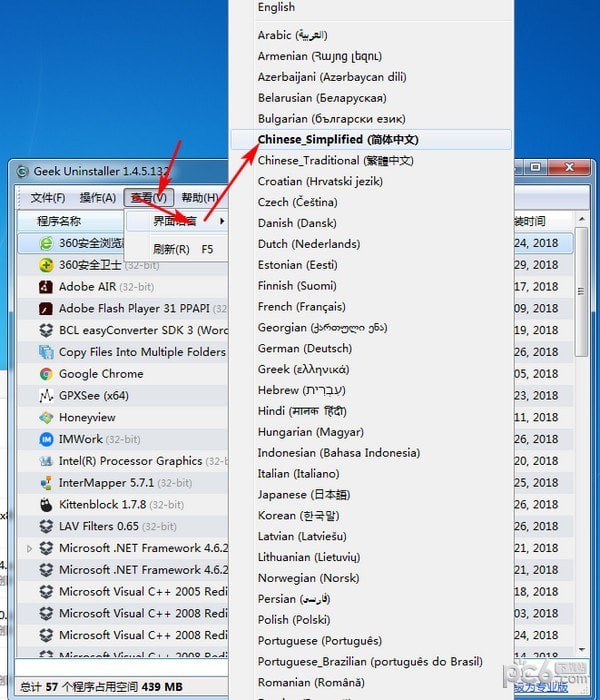Choose 刷新(R) F5 from the menu

pyautogui.click(x=183, y=249)
